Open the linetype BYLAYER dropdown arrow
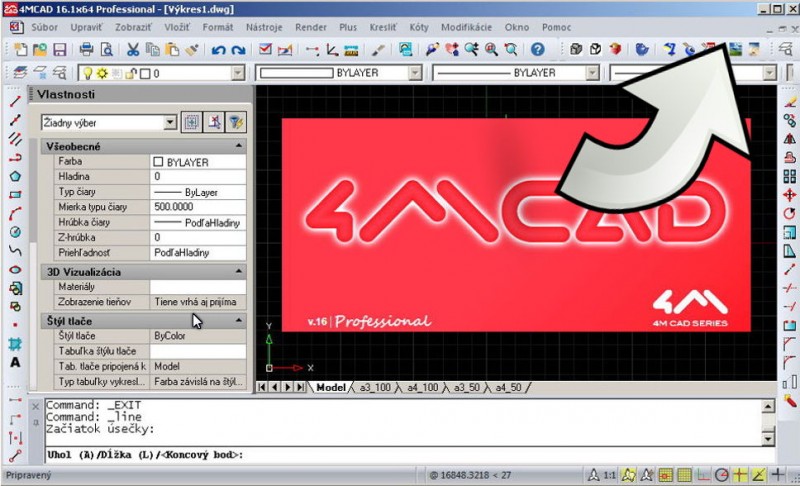 [592, 73]
